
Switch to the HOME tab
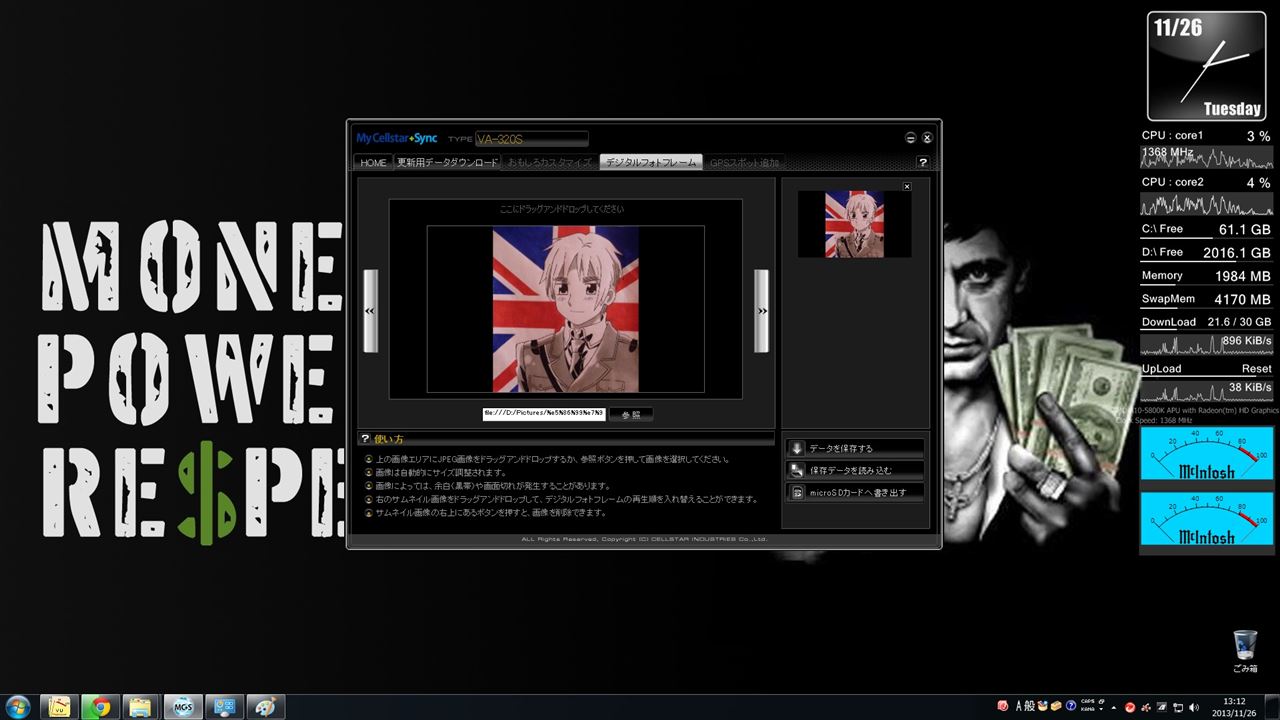click(x=373, y=162)
